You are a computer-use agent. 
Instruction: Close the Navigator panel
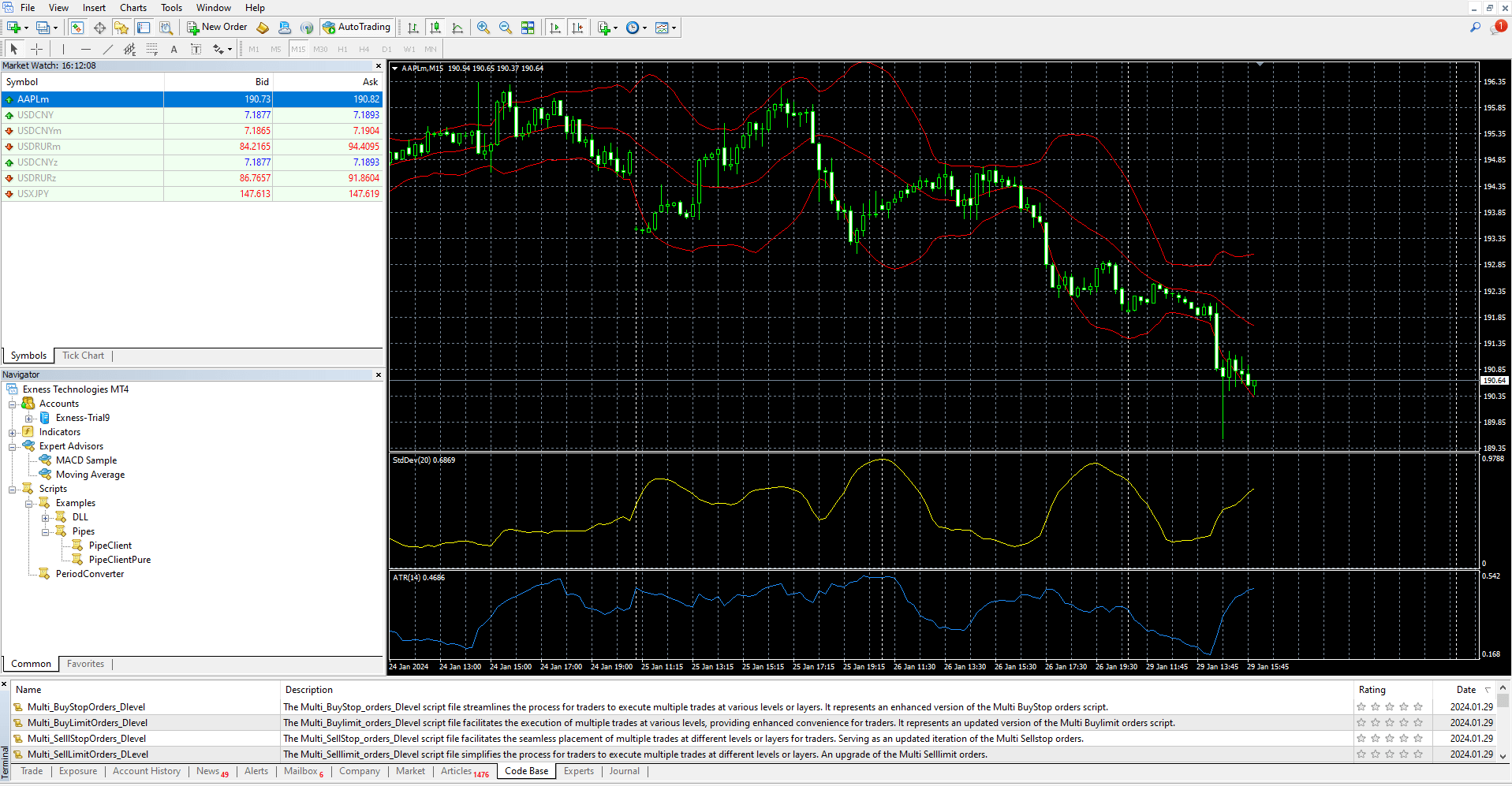point(379,375)
